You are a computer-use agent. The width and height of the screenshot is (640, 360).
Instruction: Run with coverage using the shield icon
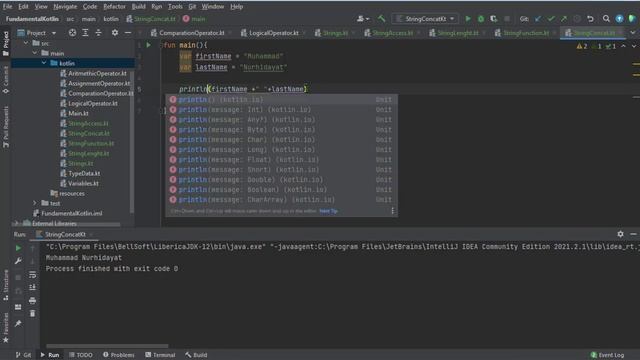pos(493,19)
